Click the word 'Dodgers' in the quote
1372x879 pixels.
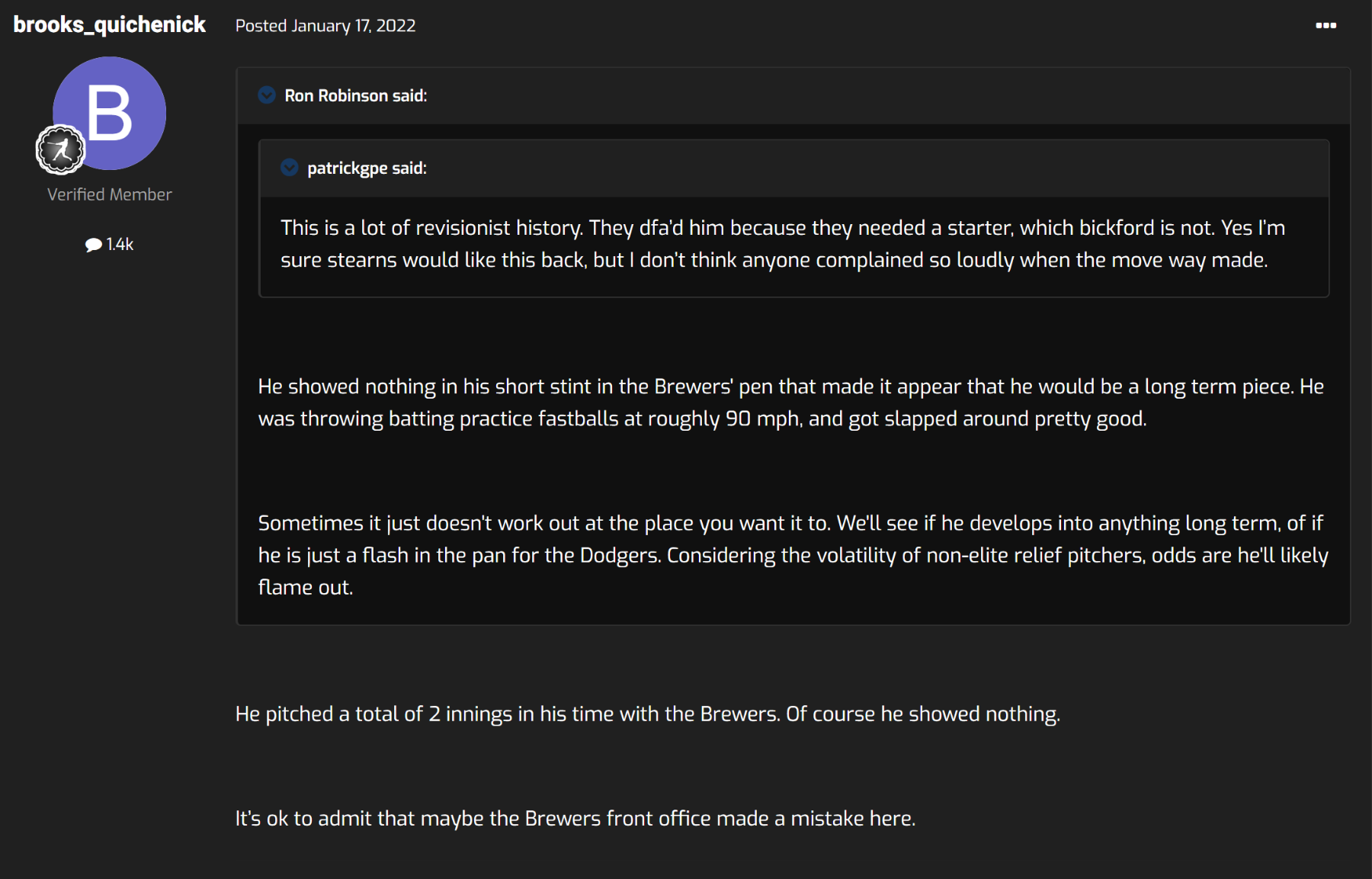point(619,556)
